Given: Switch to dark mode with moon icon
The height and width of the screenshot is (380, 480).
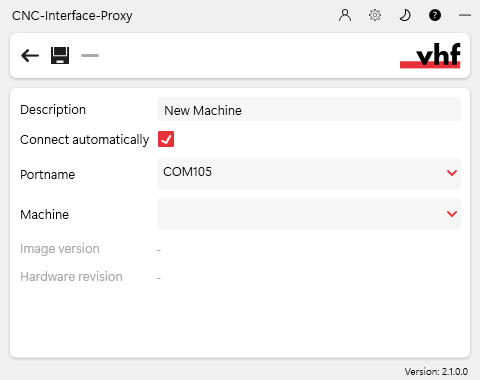Looking at the screenshot, I should tap(405, 15).
